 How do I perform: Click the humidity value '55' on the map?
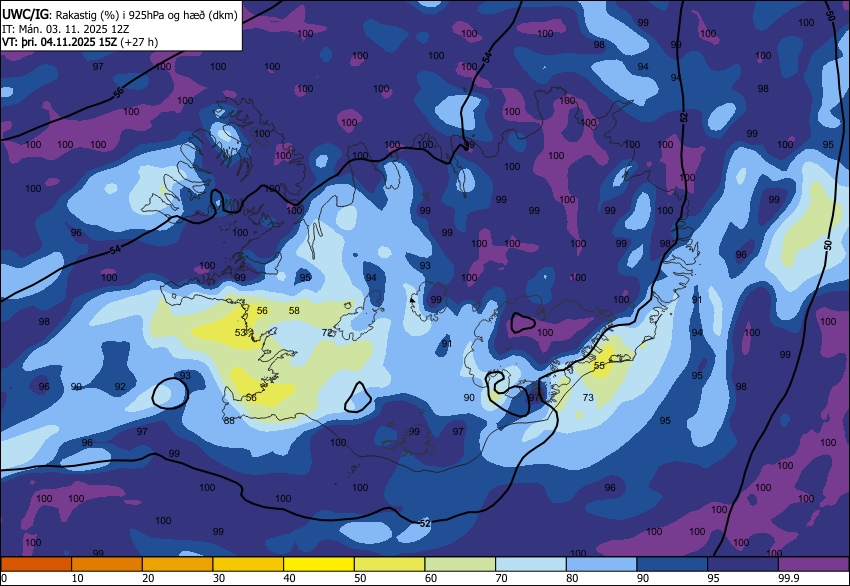(x=599, y=365)
